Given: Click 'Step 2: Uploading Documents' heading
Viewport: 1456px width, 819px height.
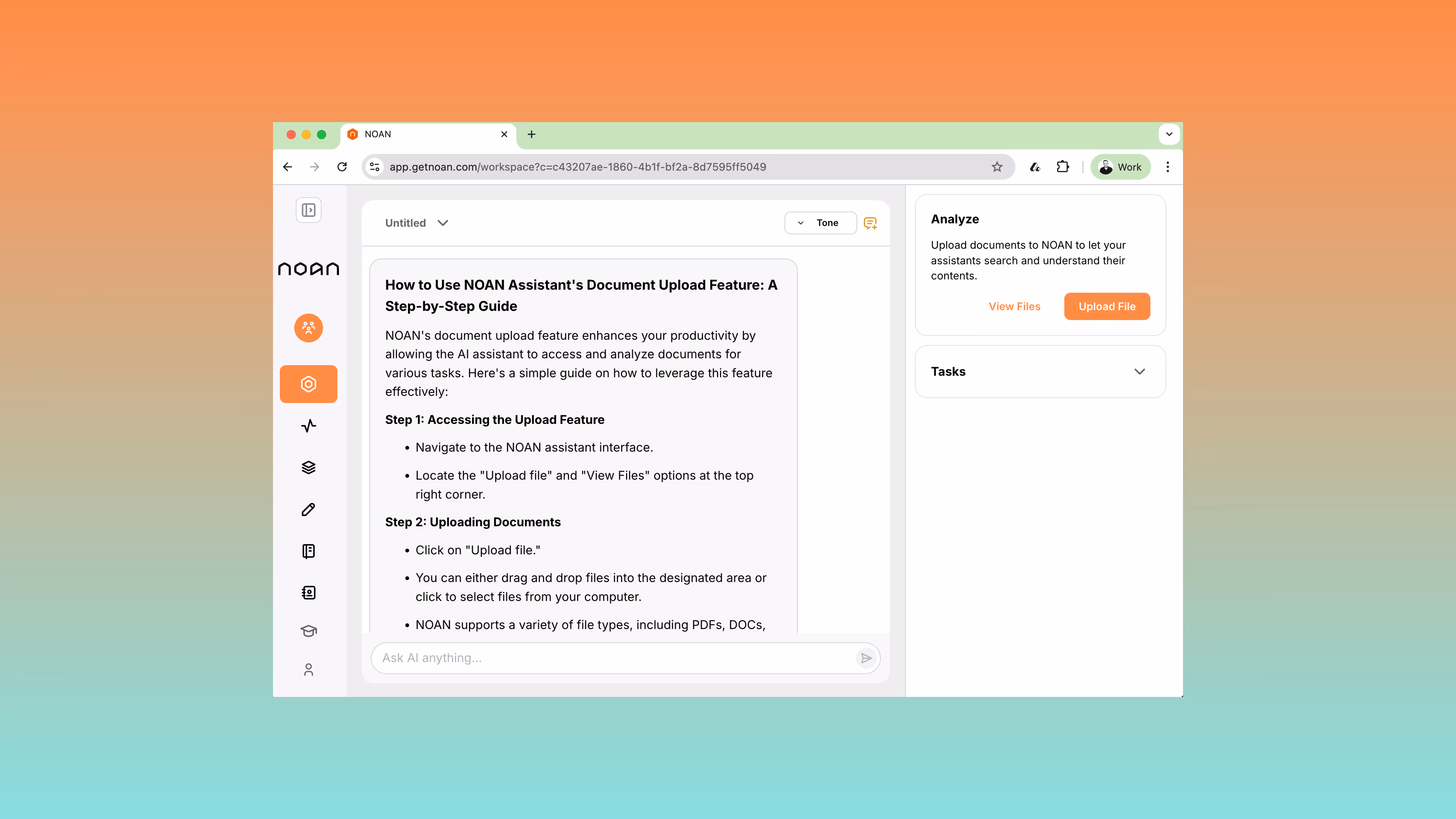Looking at the screenshot, I should [472, 522].
